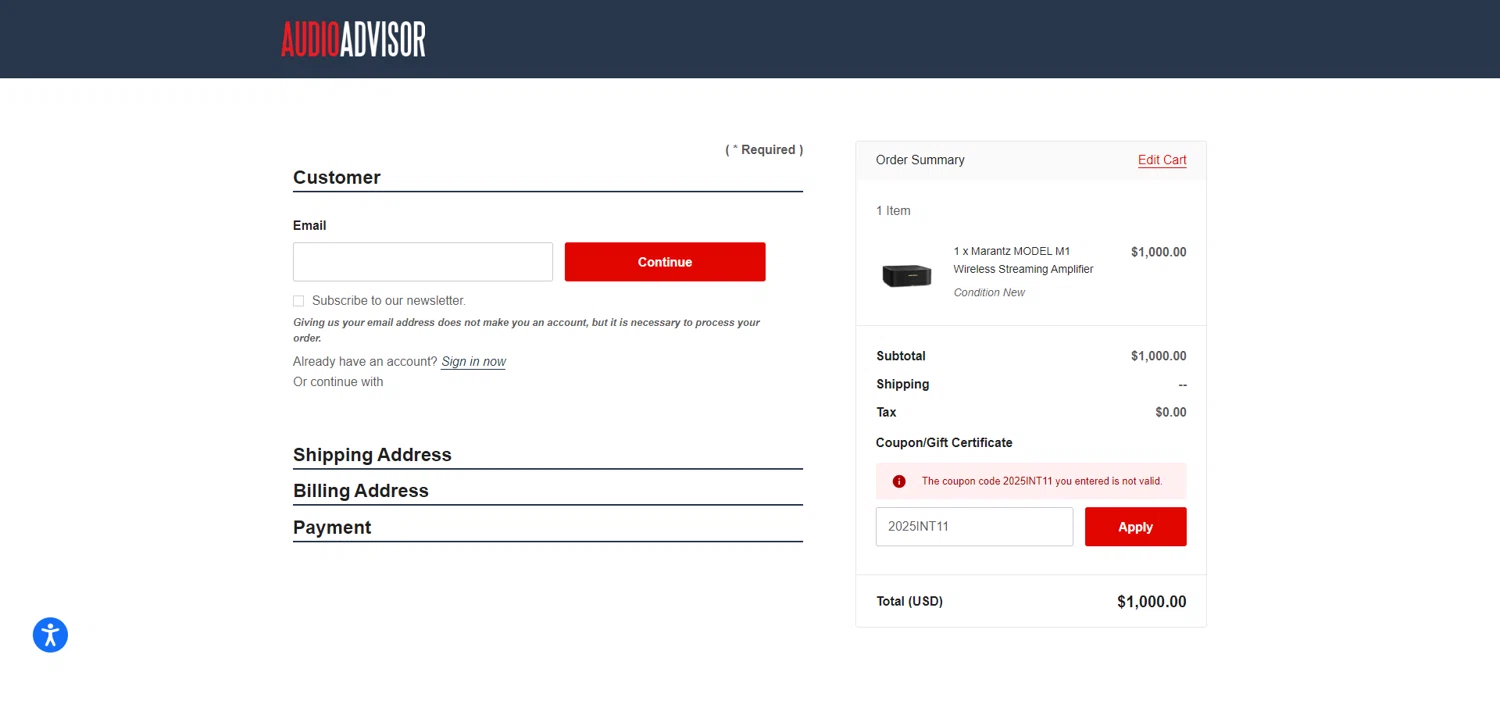Click the red error icon in the coupon message
The width and height of the screenshot is (1500, 723).
point(899,481)
